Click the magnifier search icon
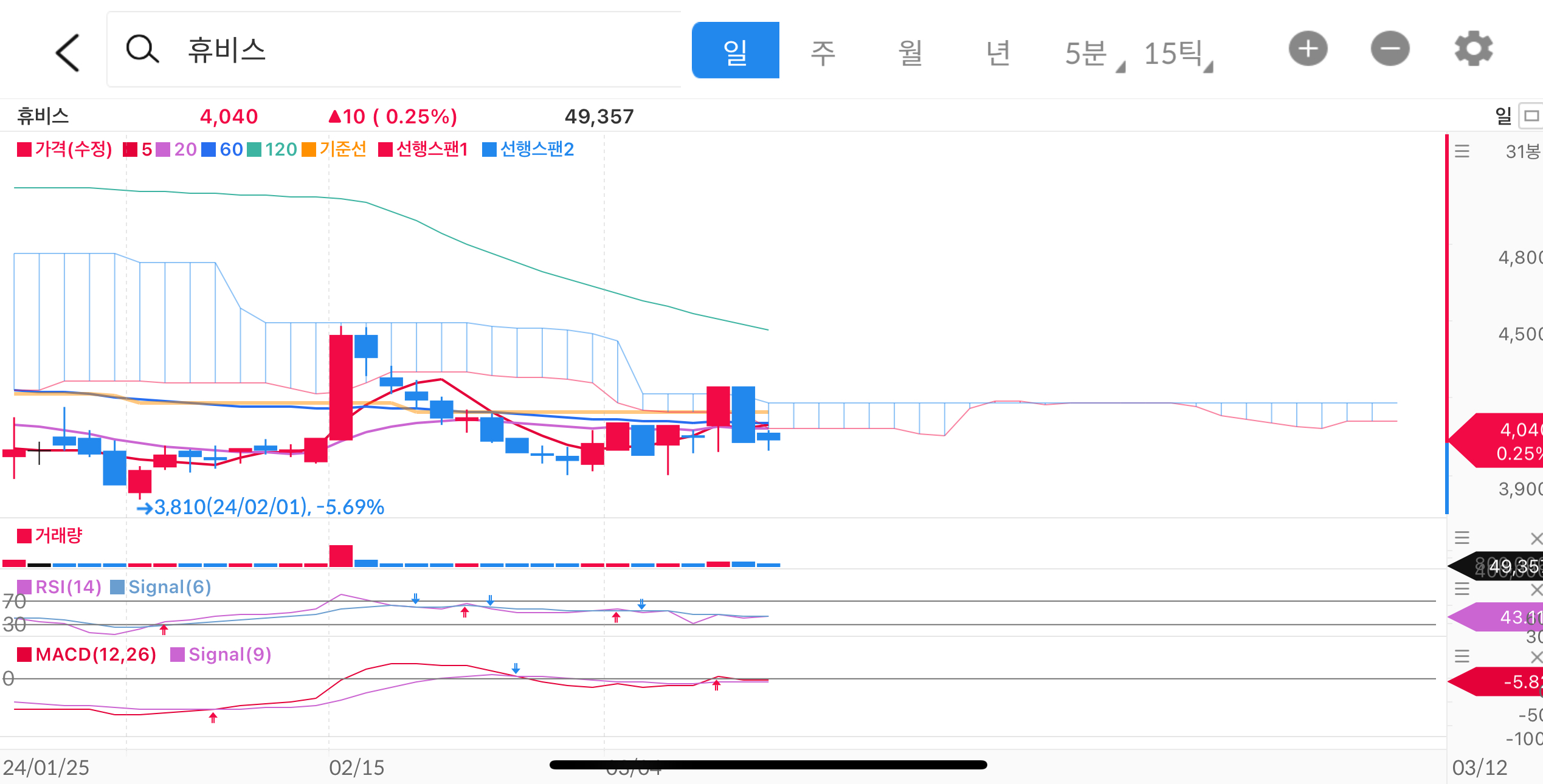The width and height of the screenshot is (1543, 784). pos(142,50)
